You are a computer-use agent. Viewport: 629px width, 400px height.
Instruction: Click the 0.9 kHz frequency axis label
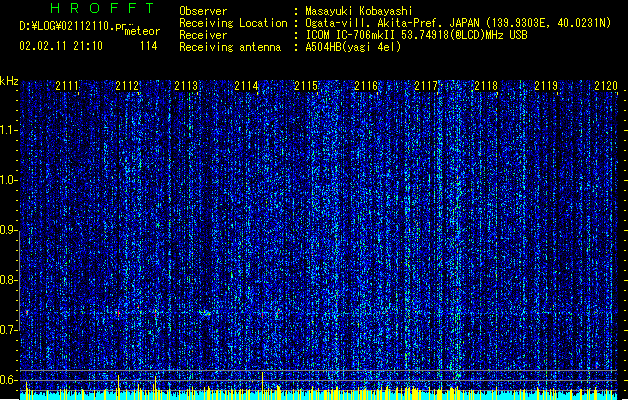[8, 230]
